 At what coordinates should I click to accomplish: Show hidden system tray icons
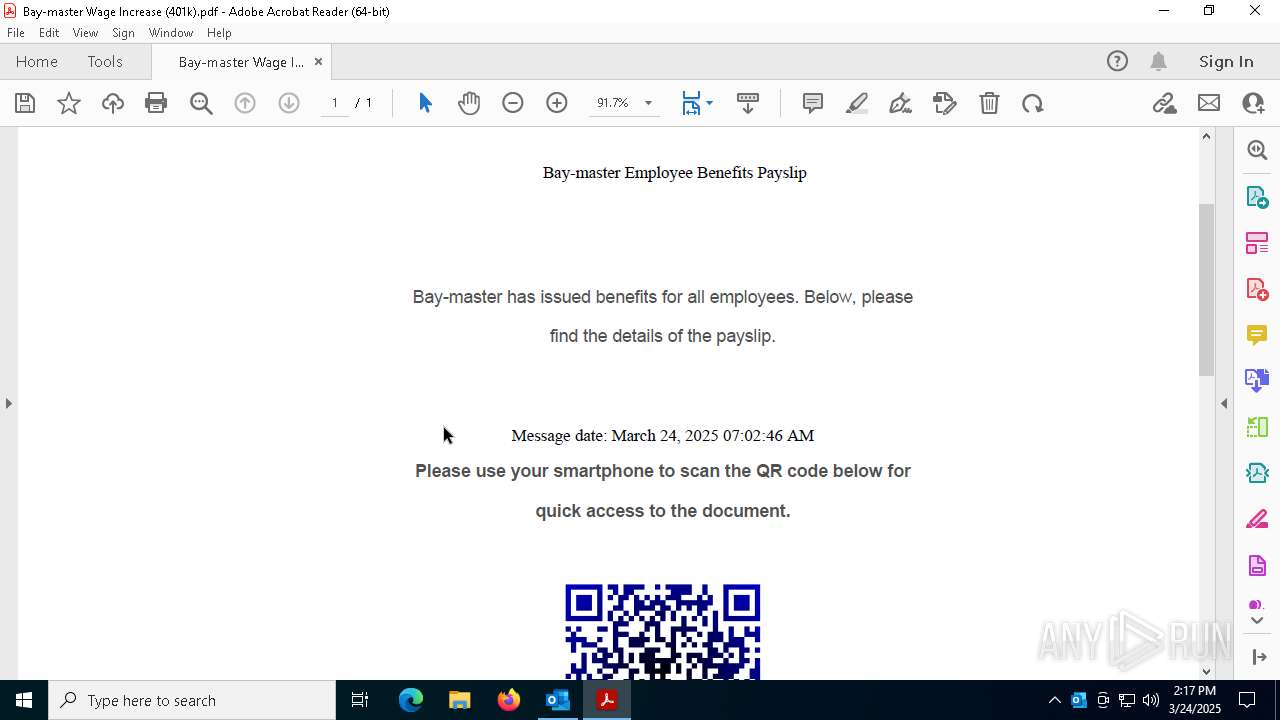(1054, 700)
